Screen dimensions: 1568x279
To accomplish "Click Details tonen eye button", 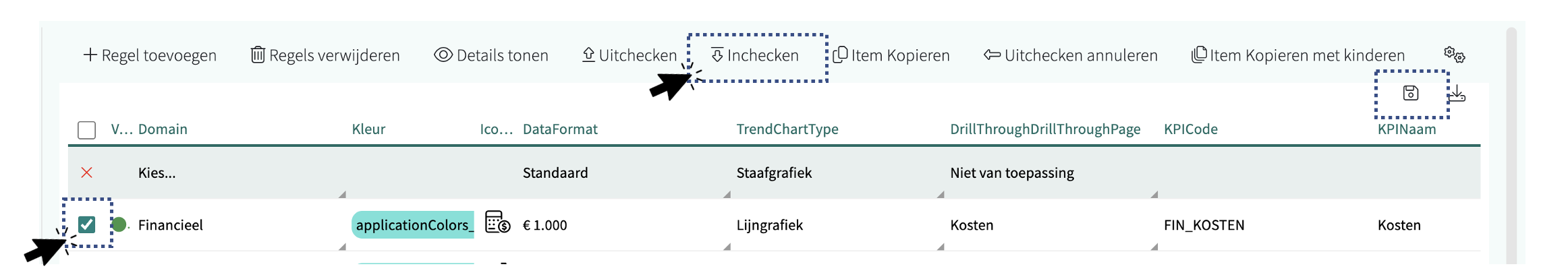I will pyautogui.click(x=491, y=55).
